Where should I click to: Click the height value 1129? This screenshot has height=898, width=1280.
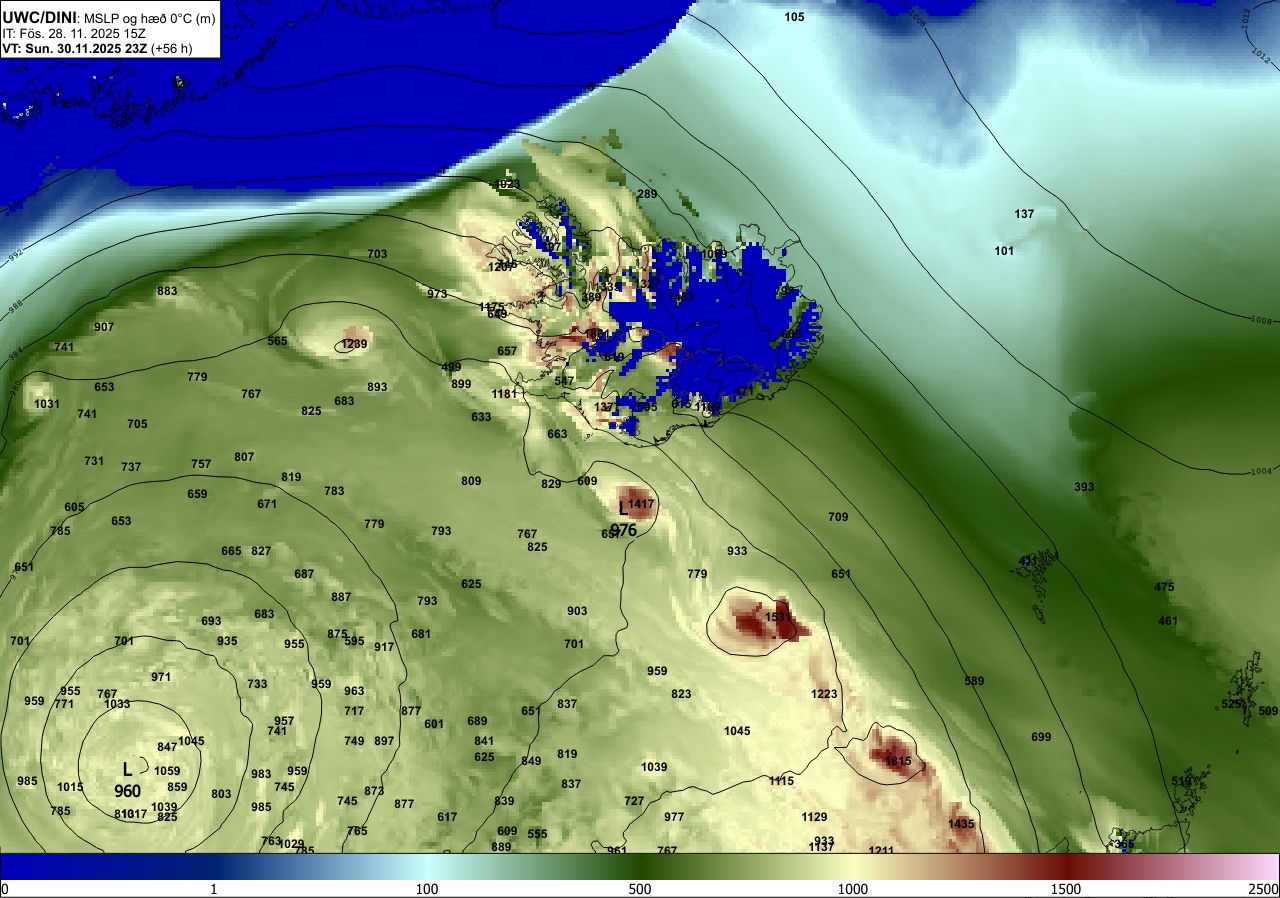pos(814,817)
